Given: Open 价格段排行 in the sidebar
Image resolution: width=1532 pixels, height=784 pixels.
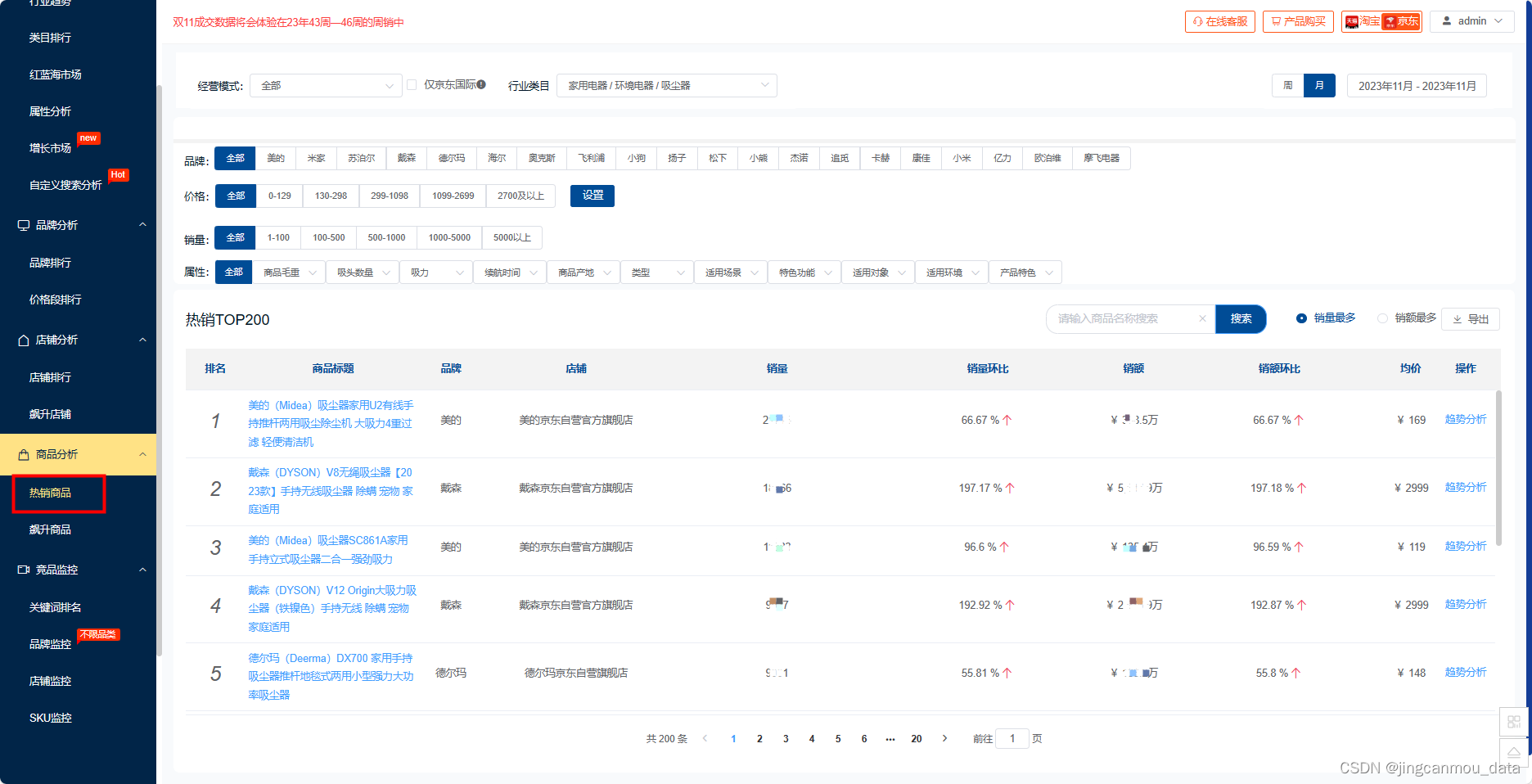Looking at the screenshot, I should click(55, 300).
